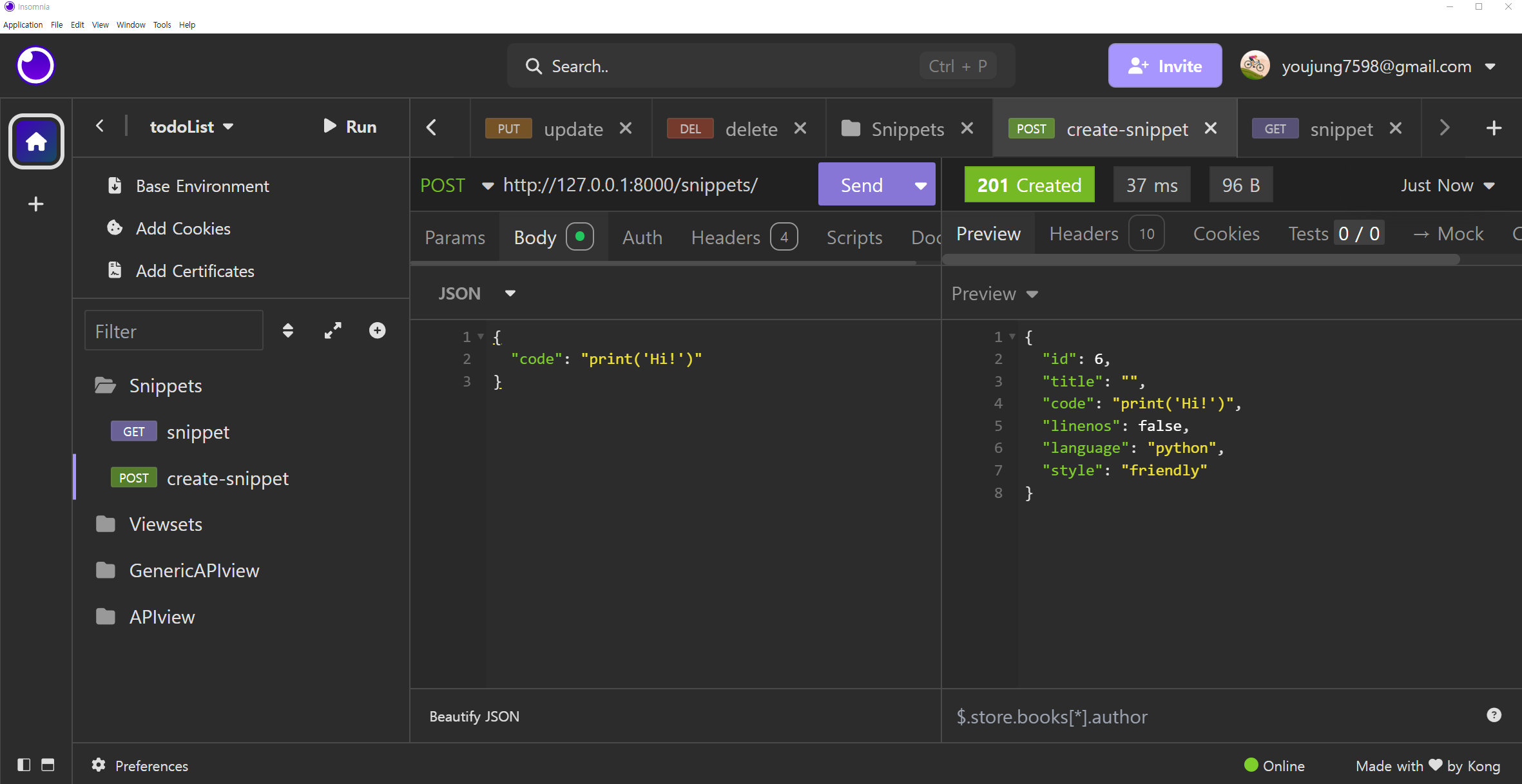The image size is (1522, 784).
Task: Close the update PUT tab
Action: tap(625, 128)
